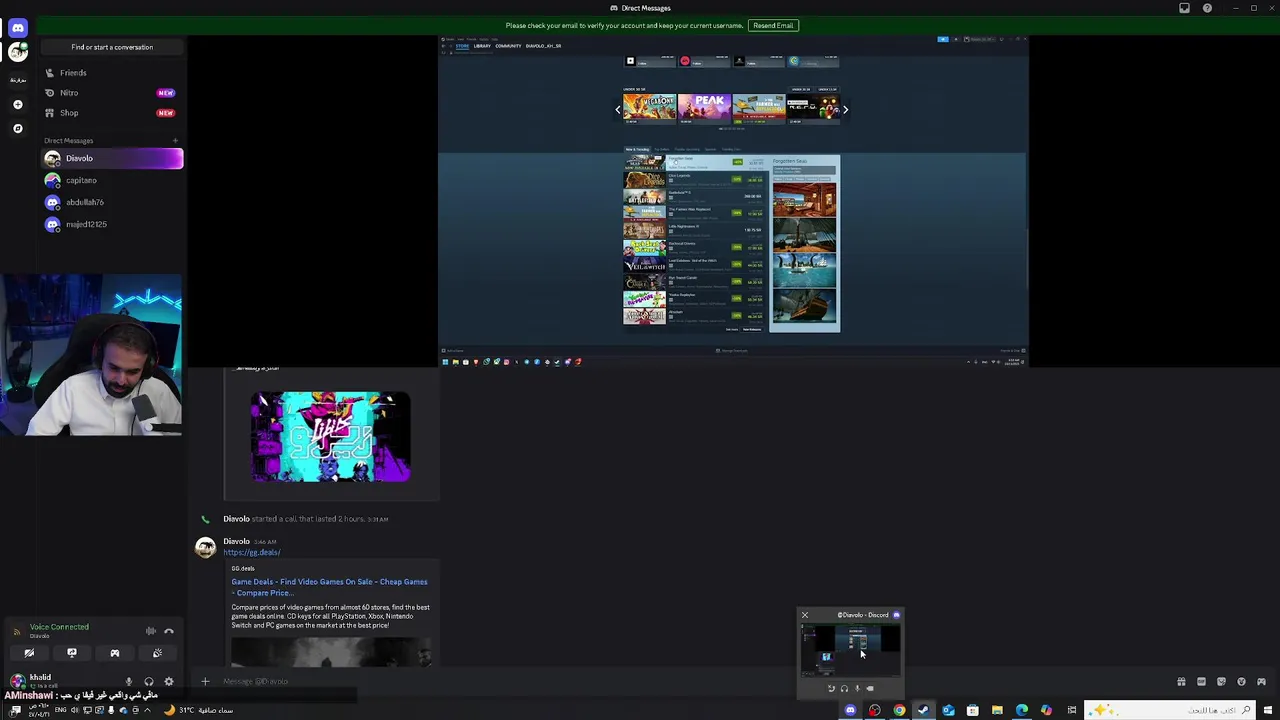This screenshot has height=720, width=1280.
Task: Click Find or start a conversation box
Action: click(x=112, y=47)
